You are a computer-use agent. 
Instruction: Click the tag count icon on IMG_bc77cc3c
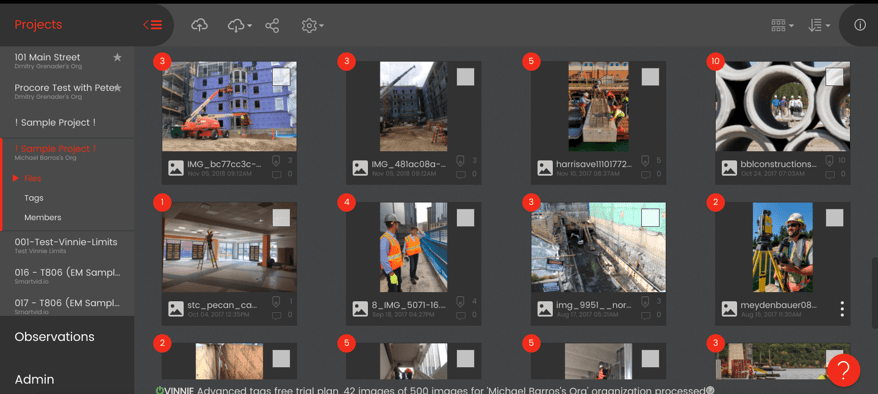[276, 161]
